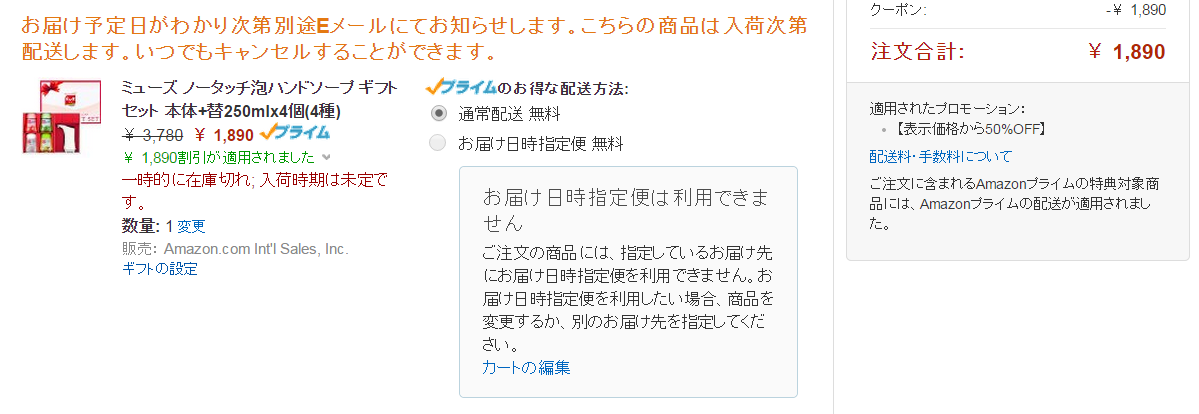Click the seller name Amazon.com Int'l Sales, Inc.
Image resolution: width=1199 pixels, height=414 pixels.
(256, 249)
